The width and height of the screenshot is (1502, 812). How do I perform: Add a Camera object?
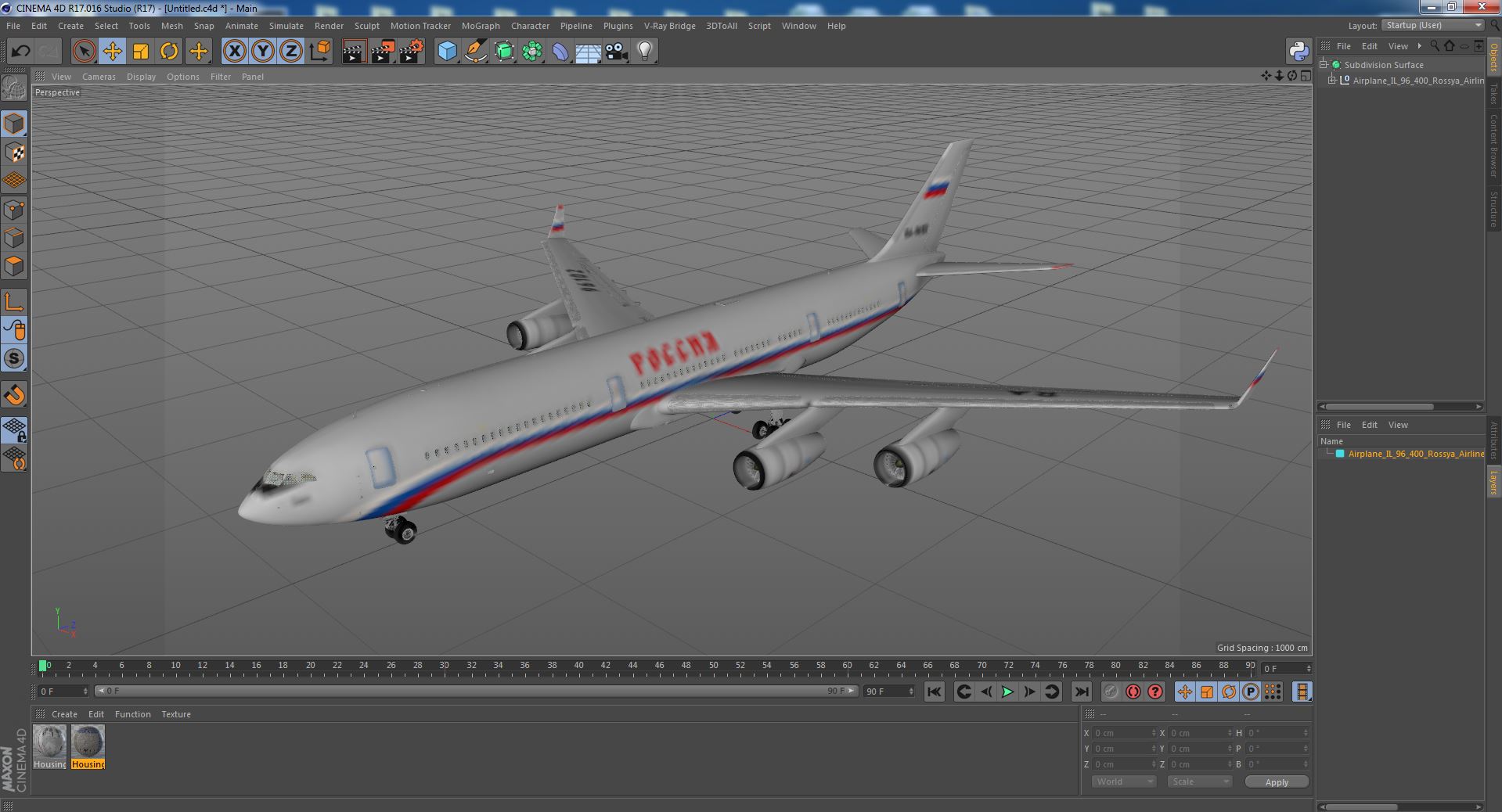(x=617, y=52)
